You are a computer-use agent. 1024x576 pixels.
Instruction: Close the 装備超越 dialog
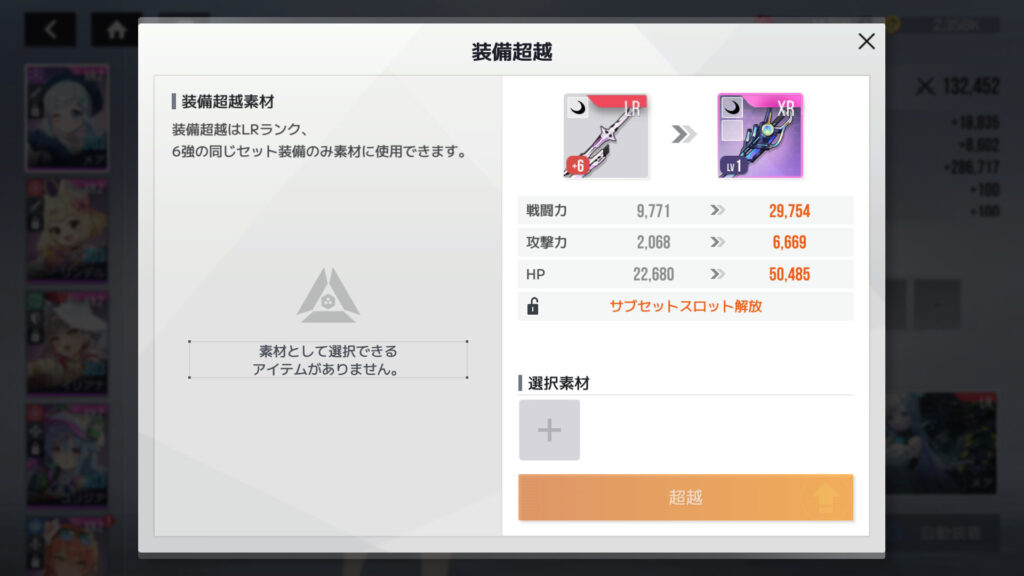point(866,41)
